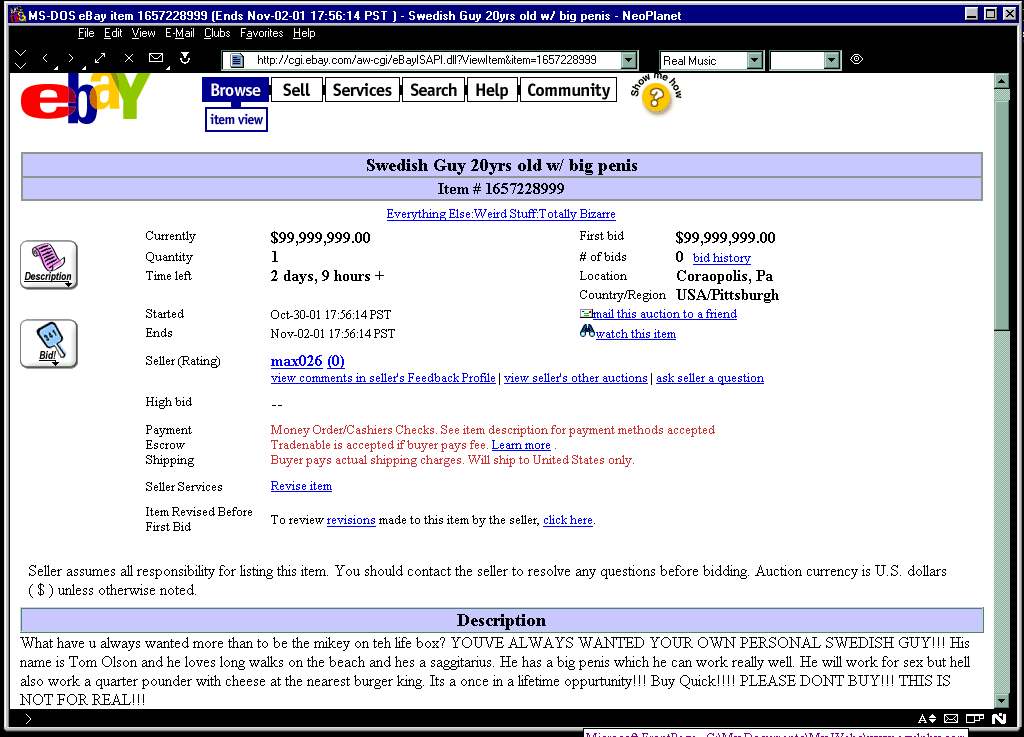The height and width of the screenshot is (737, 1024).
Task: Click the status bar arrow on the left
Action: [x=28, y=719]
